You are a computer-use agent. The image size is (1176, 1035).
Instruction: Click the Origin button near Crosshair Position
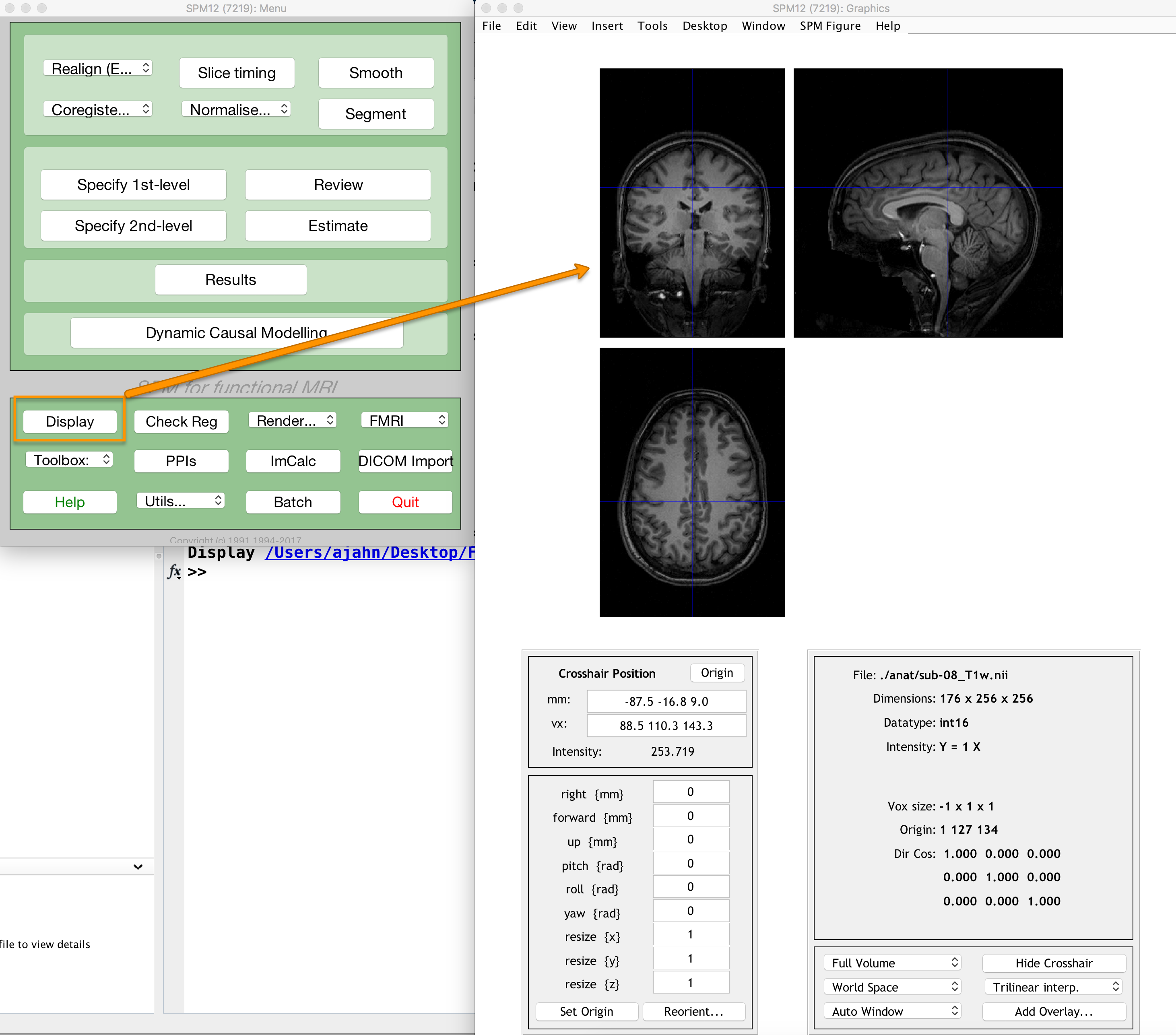[717, 672]
